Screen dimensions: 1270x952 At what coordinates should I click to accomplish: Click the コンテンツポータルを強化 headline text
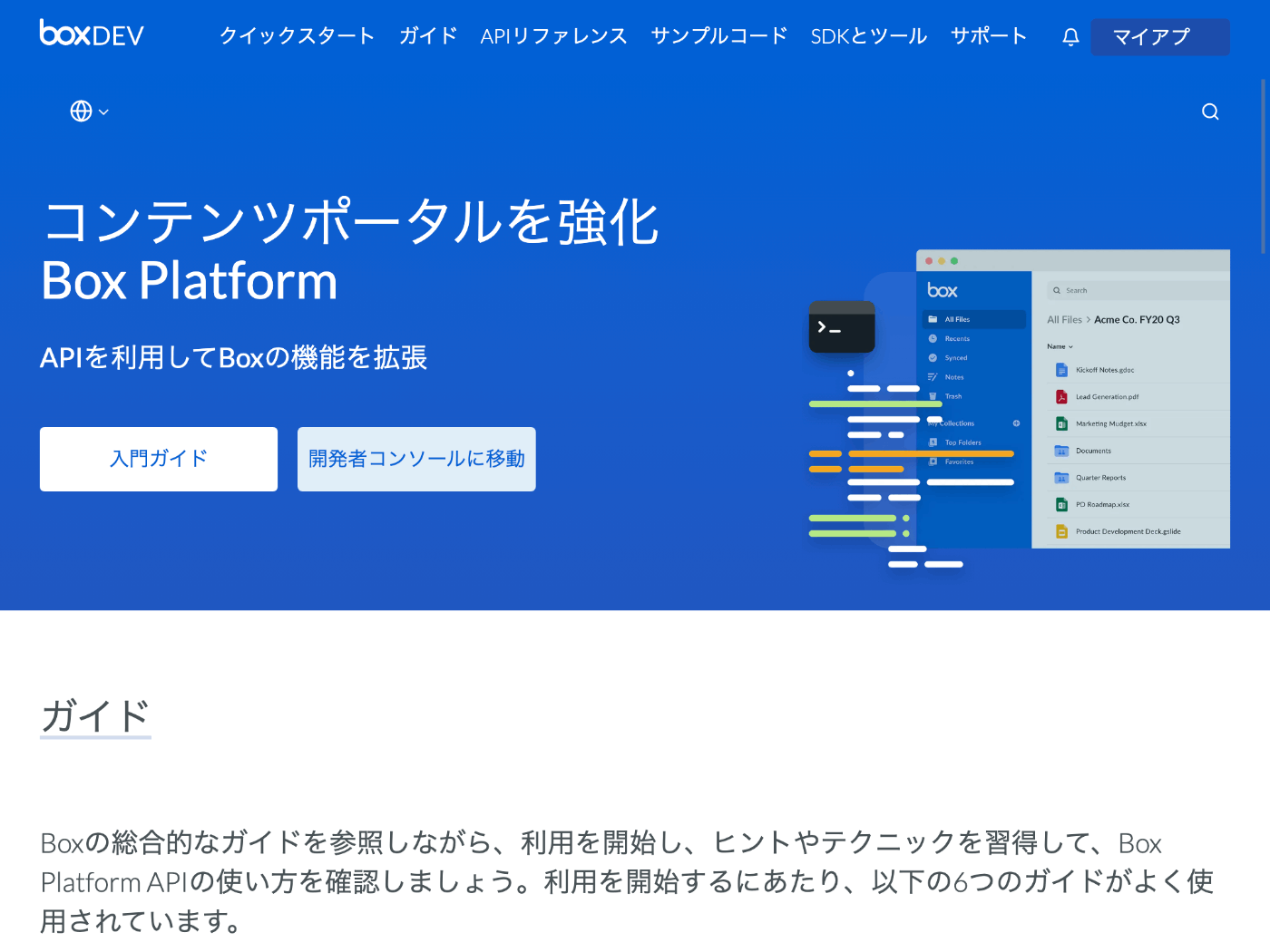coord(350,222)
